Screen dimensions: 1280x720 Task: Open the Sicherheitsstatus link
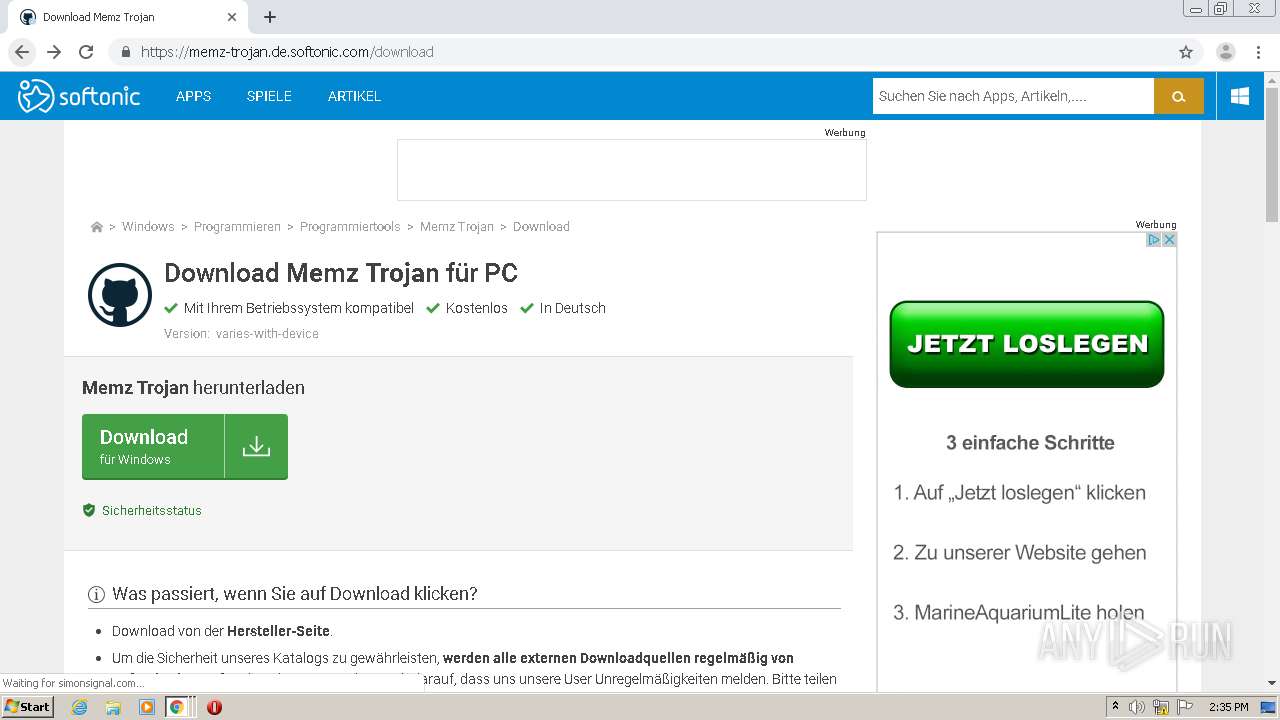152,510
